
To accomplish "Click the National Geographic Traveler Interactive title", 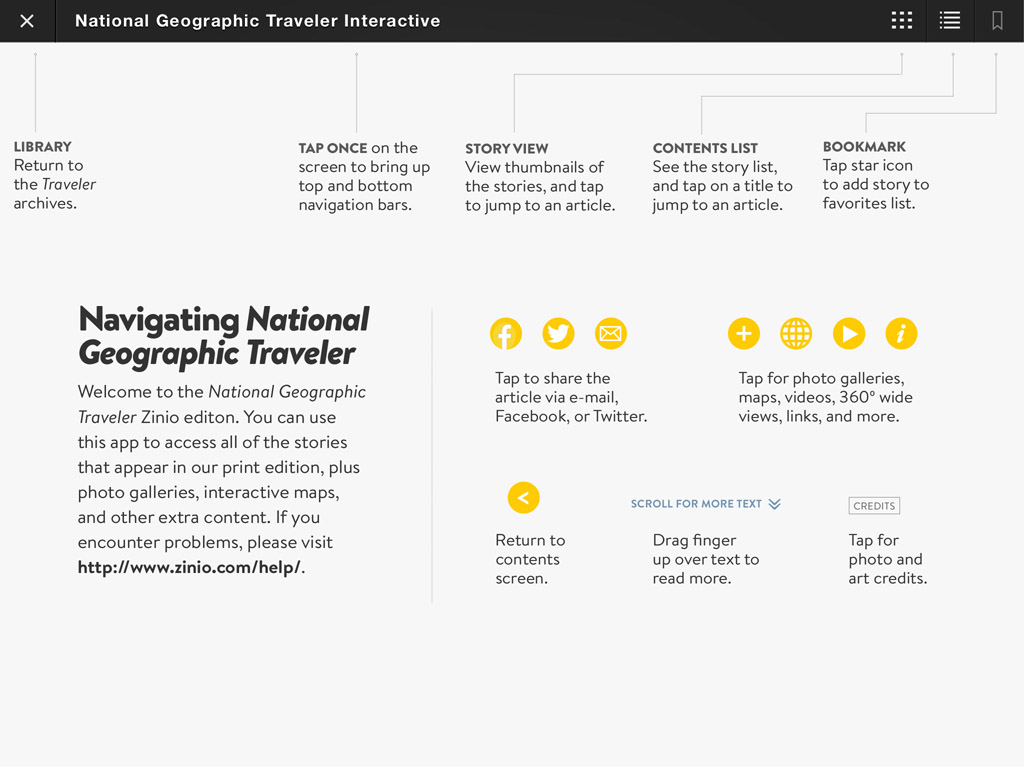I will (x=257, y=21).
